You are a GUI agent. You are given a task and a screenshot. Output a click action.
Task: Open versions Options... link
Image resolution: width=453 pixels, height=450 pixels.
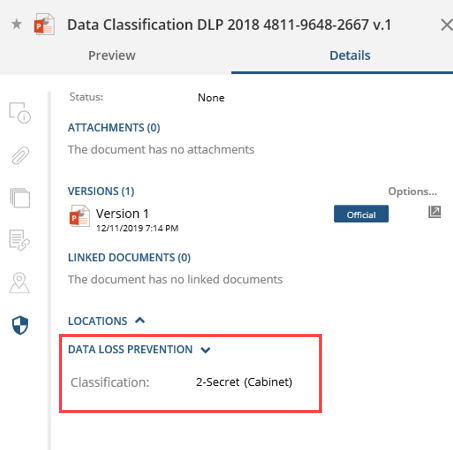(x=412, y=191)
